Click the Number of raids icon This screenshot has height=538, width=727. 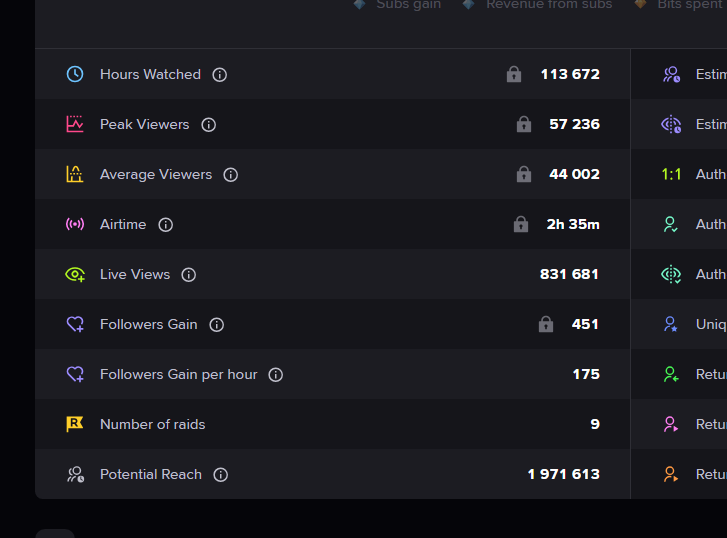coord(75,424)
